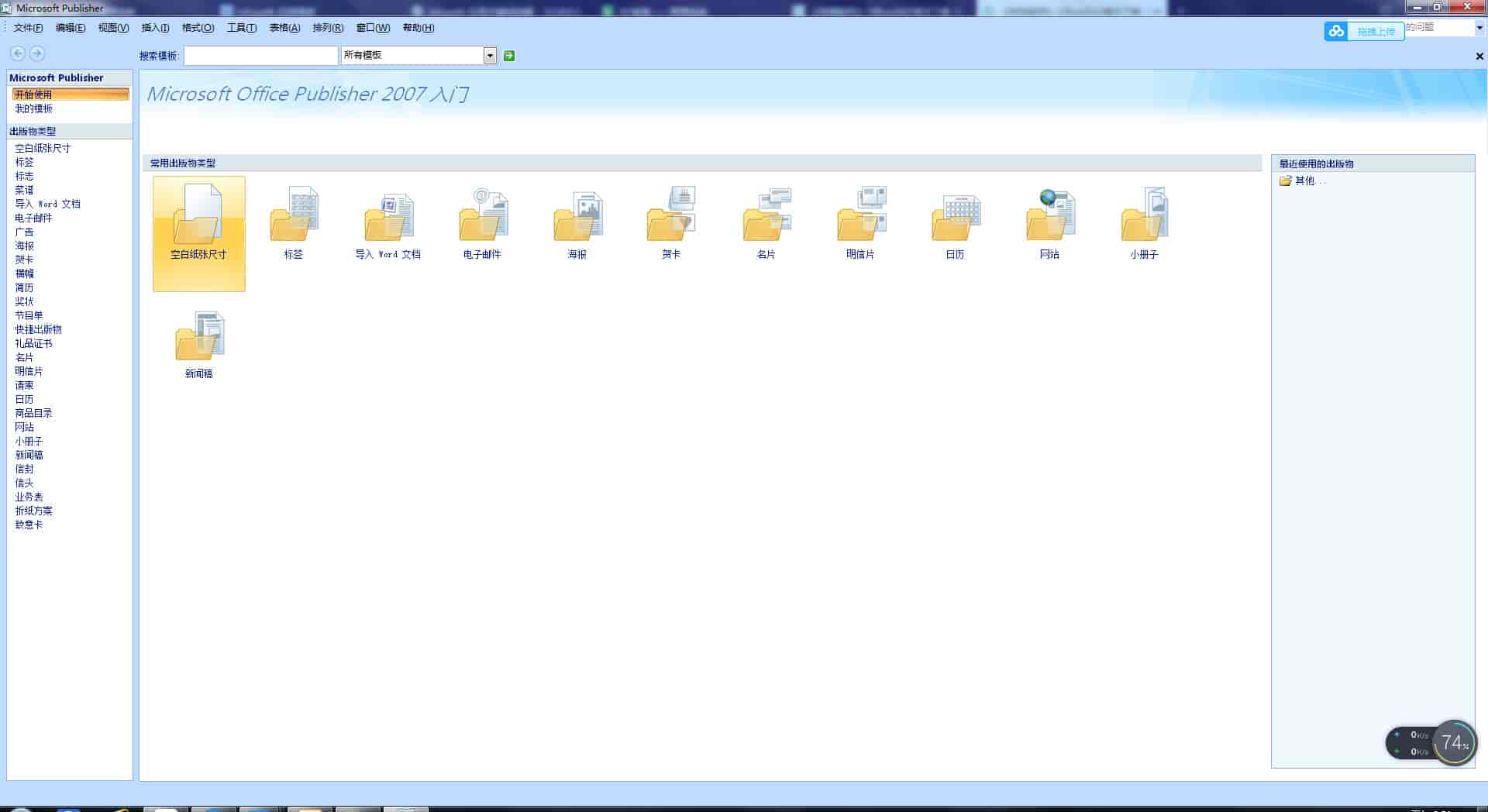Select the 贺卡 greeting cards icon
Viewport: 1488px width, 812px height.
(x=672, y=217)
